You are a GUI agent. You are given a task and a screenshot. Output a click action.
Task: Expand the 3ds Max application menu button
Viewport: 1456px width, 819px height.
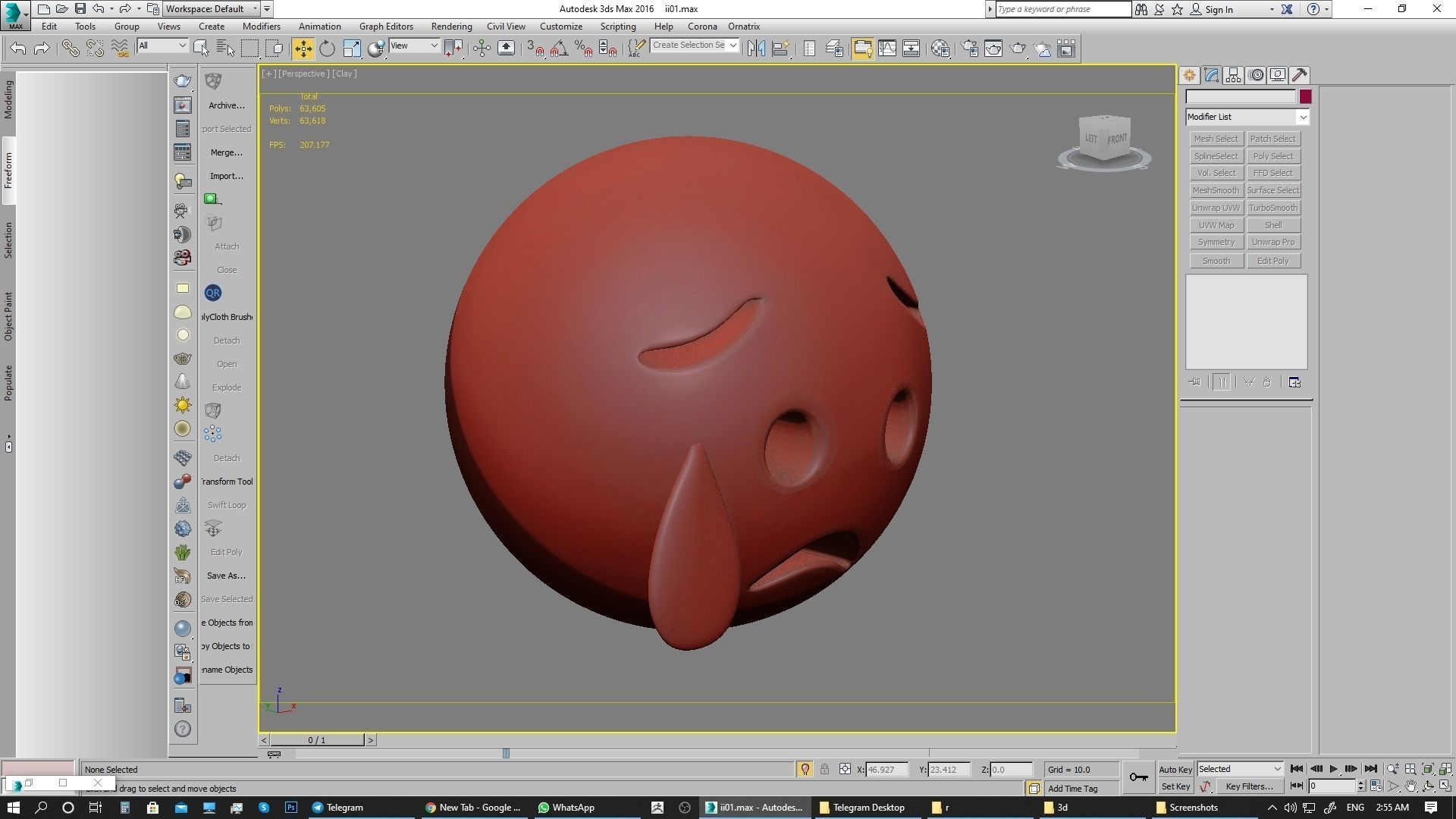pos(15,14)
